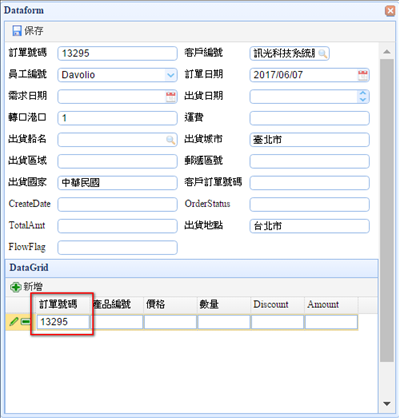Click the 出貨城市 field with 臺北市
This screenshot has width=399, height=418.
pos(310,140)
